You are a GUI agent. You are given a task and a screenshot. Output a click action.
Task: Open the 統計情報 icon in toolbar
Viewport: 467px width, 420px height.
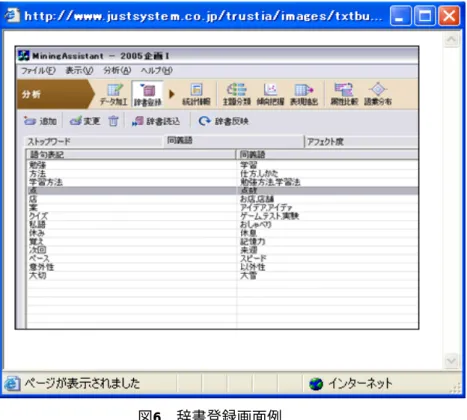click(x=196, y=94)
